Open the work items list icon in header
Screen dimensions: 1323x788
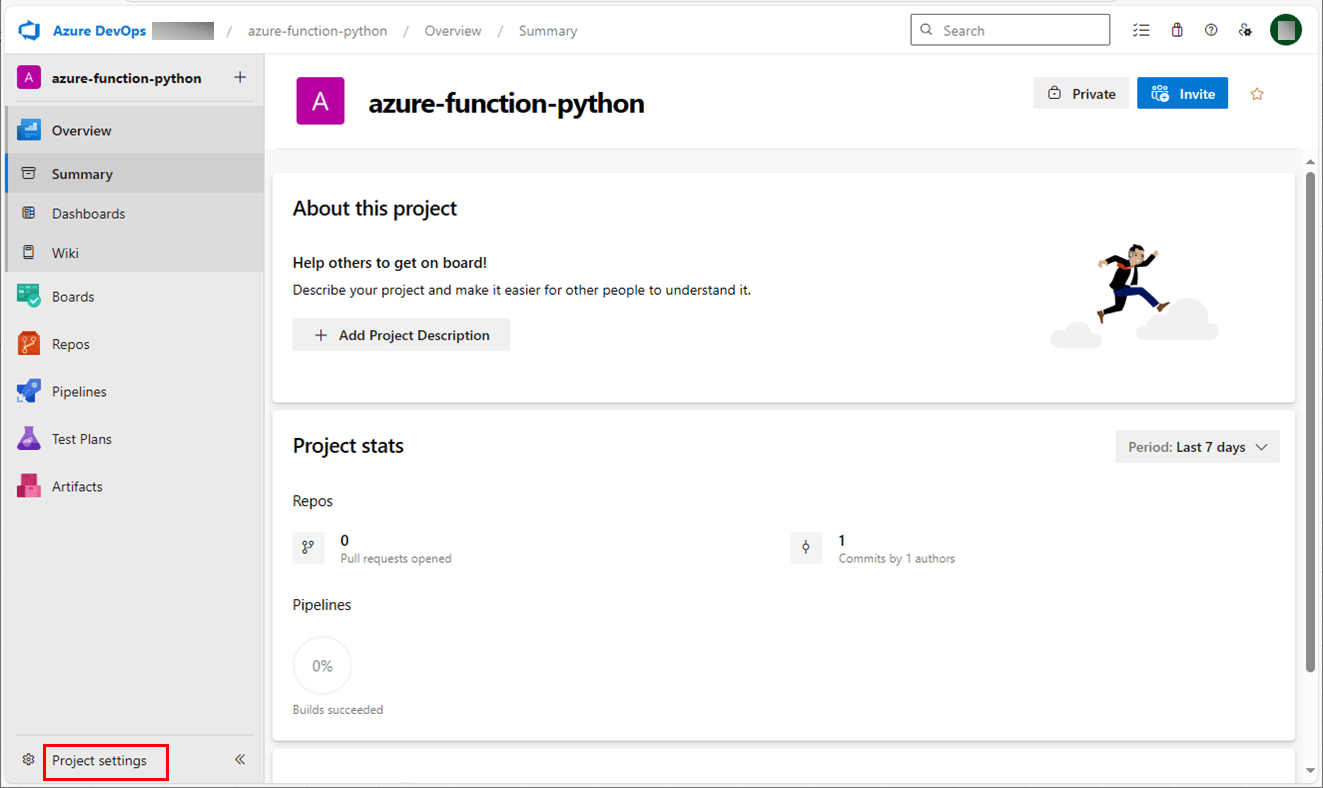pyautogui.click(x=1141, y=30)
